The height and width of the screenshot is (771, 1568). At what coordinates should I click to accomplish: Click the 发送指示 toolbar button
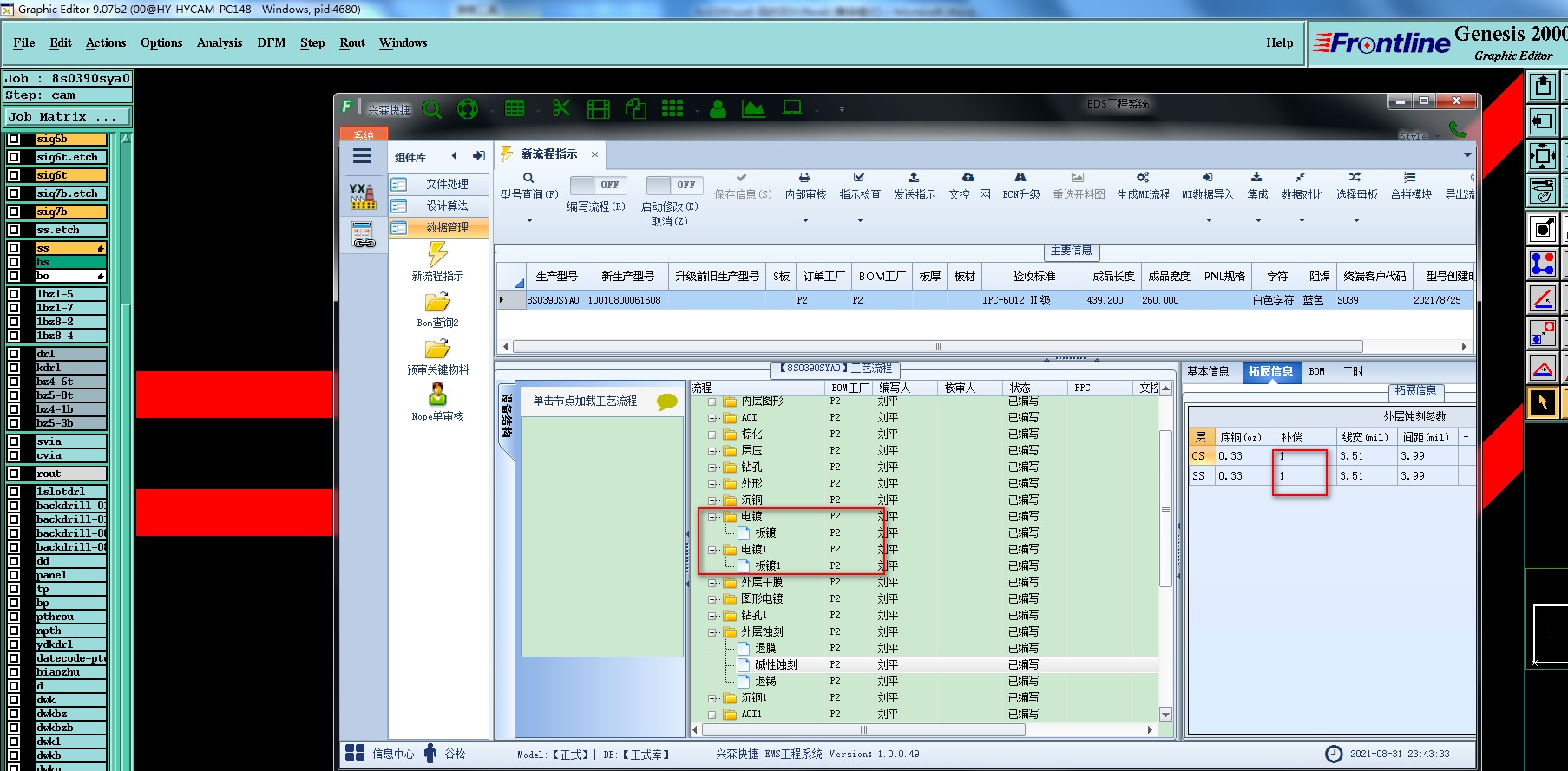915,186
